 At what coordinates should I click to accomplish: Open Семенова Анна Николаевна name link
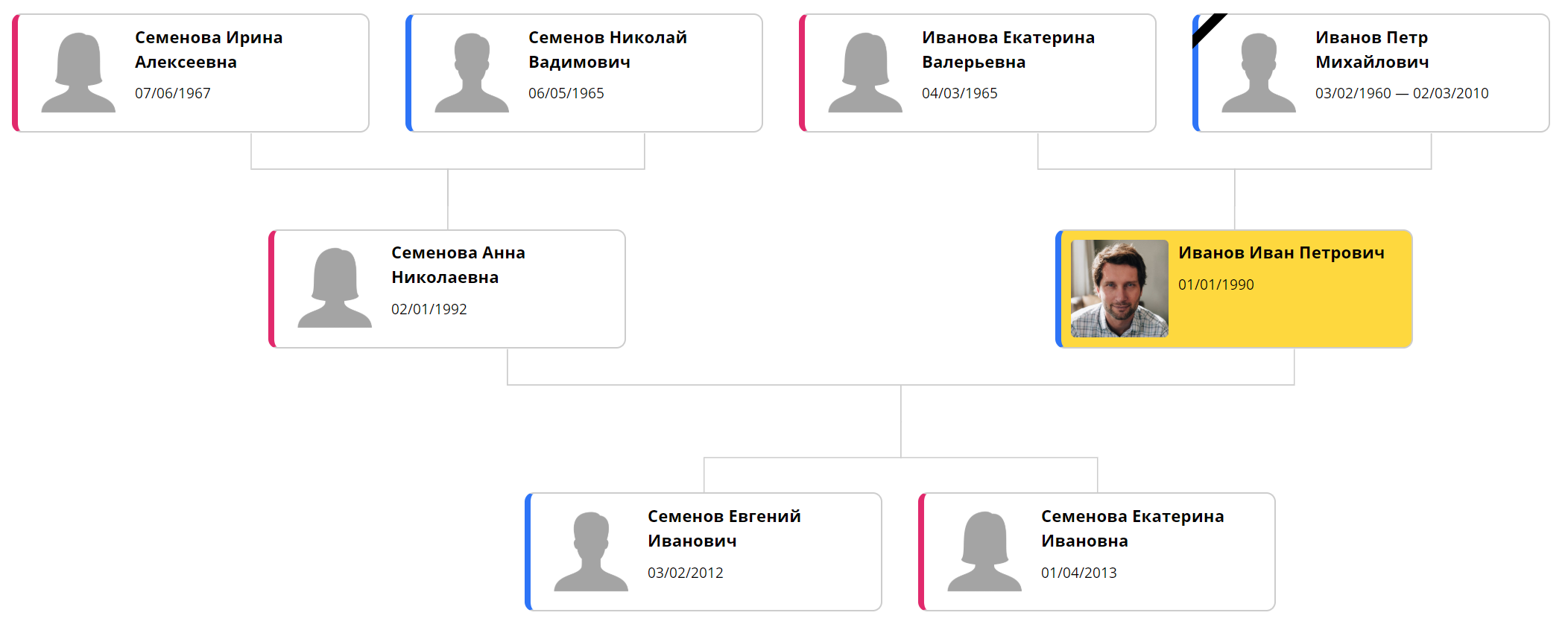[x=458, y=265]
